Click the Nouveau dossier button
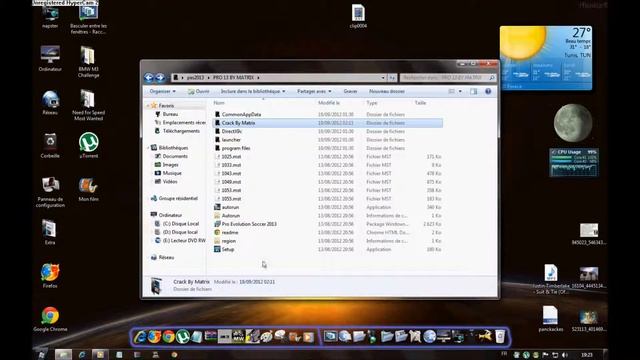This screenshot has height=360, width=640. [387, 91]
